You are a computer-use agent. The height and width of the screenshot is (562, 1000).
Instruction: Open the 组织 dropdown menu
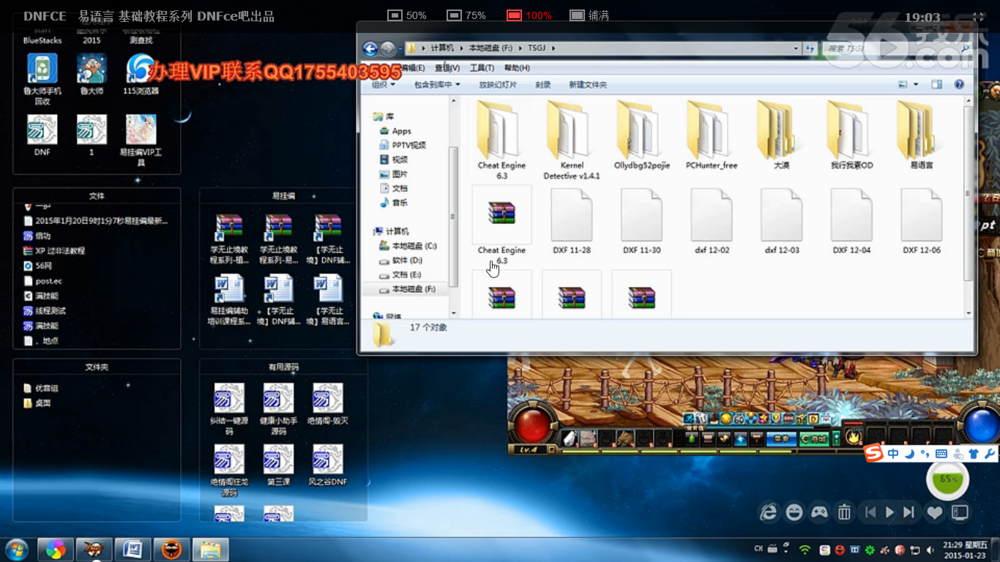click(x=384, y=85)
